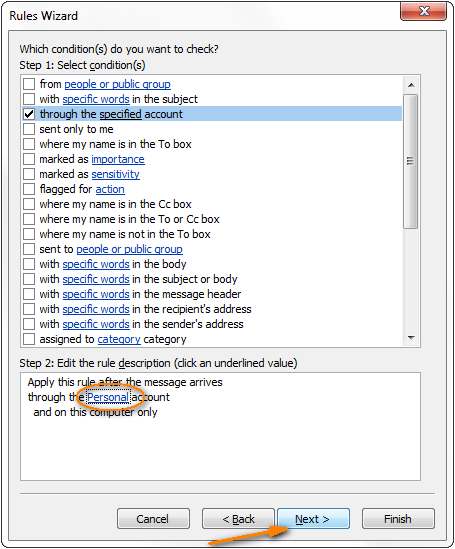Click 'specific words' in the sender's address row
Image resolution: width=455 pixels, height=549 pixels.
point(96,324)
